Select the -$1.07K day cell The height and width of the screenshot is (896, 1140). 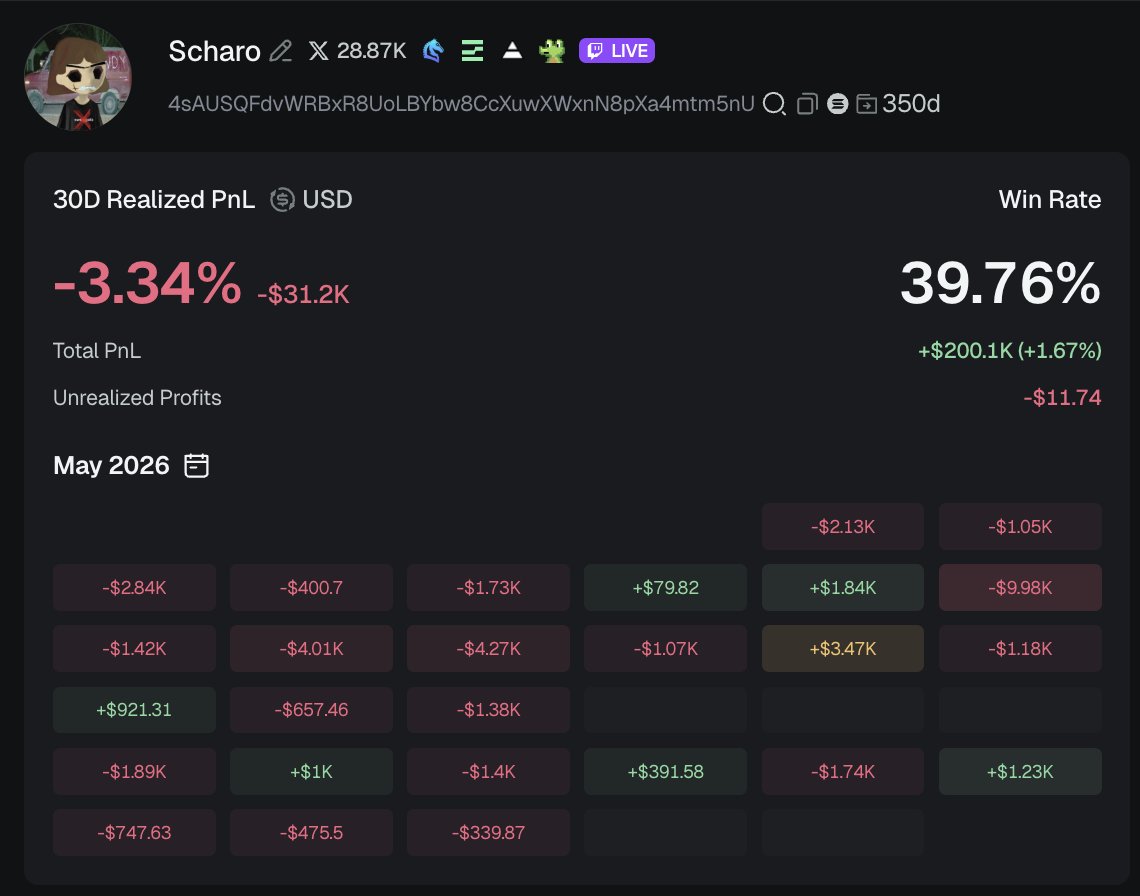point(665,649)
